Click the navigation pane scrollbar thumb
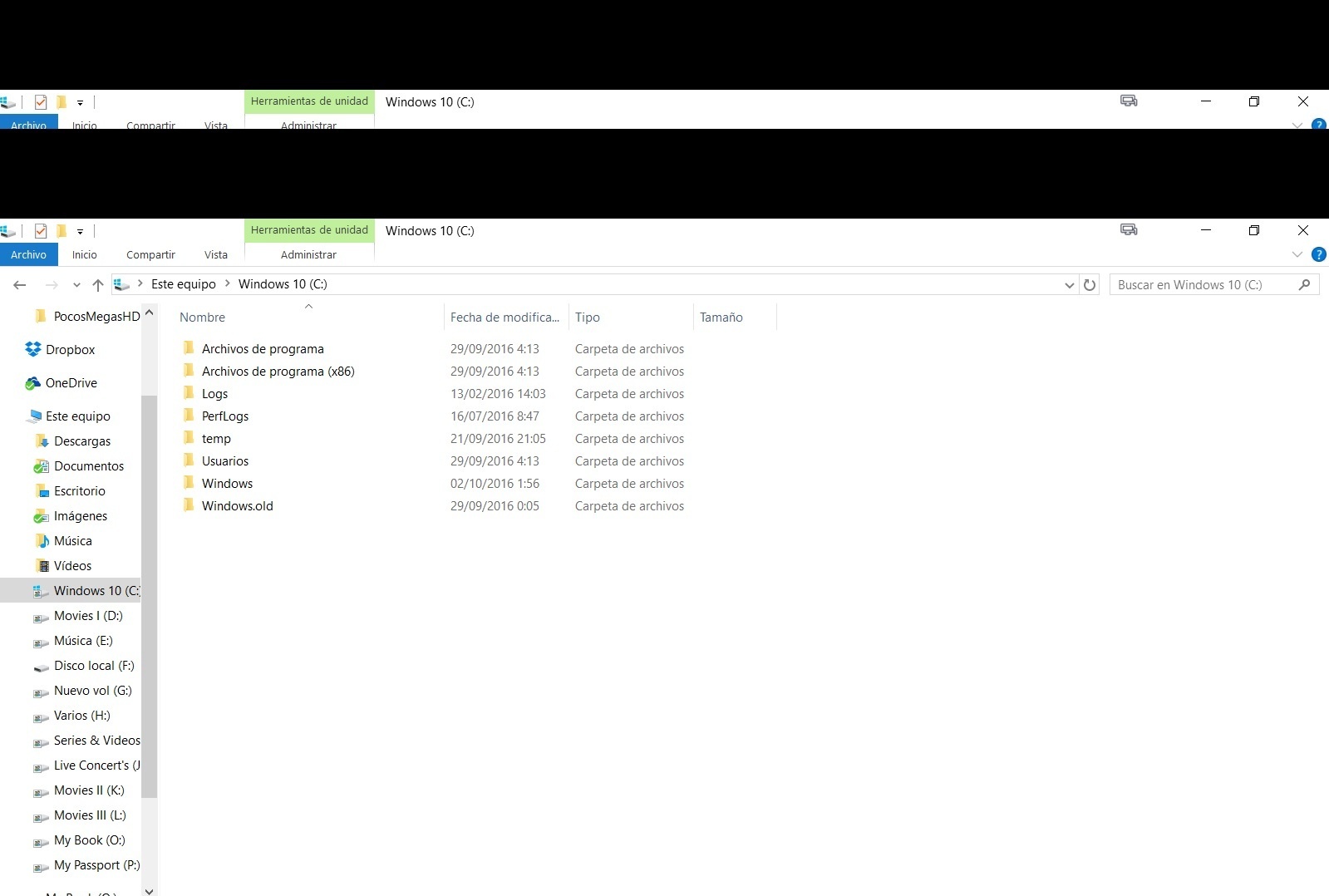This screenshot has height=896, width=1329. click(149, 596)
